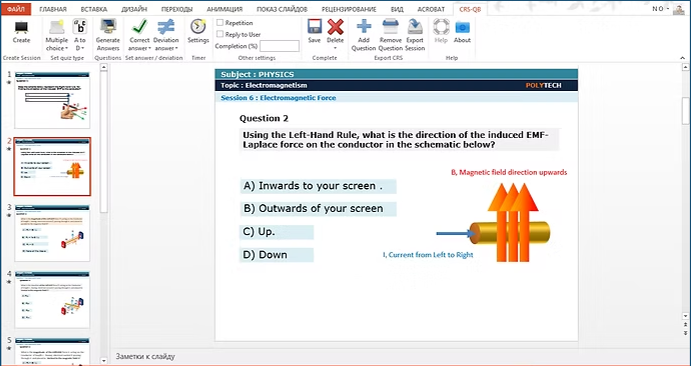
Task: Click the Export Session icon
Action: [x=415, y=26]
